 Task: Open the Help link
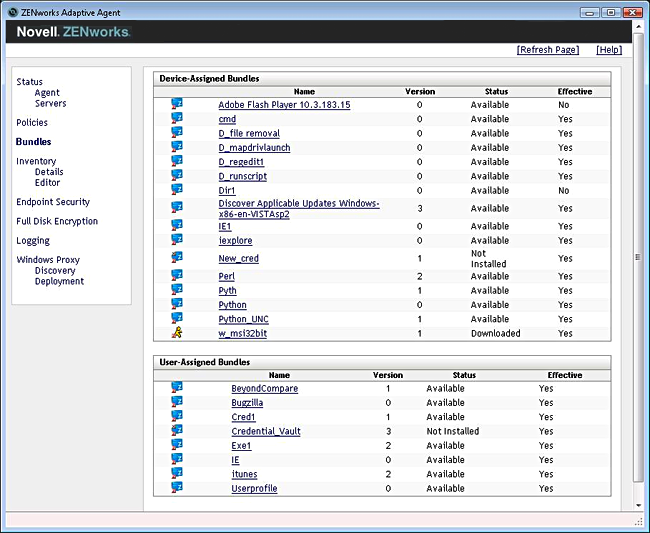point(608,50)
